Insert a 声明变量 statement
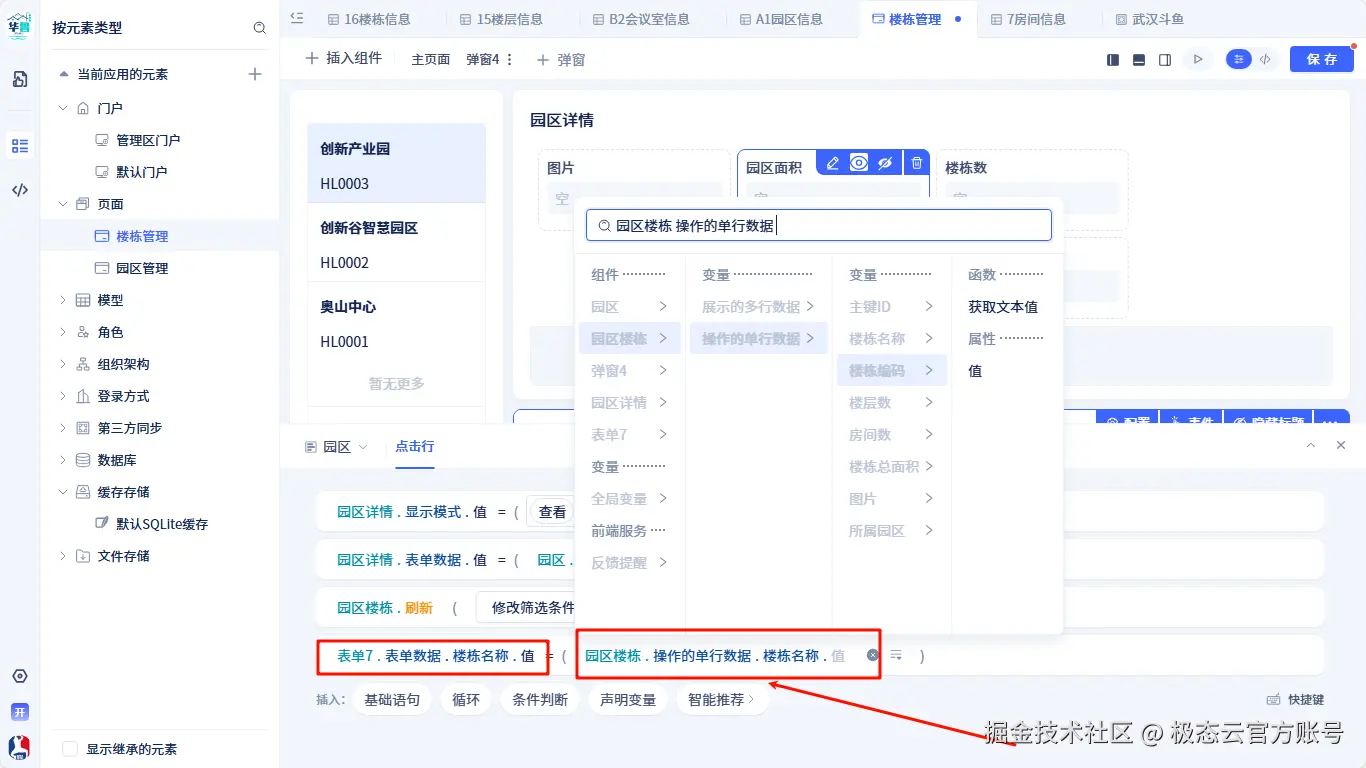1366x768 pixels. (628, 700)
